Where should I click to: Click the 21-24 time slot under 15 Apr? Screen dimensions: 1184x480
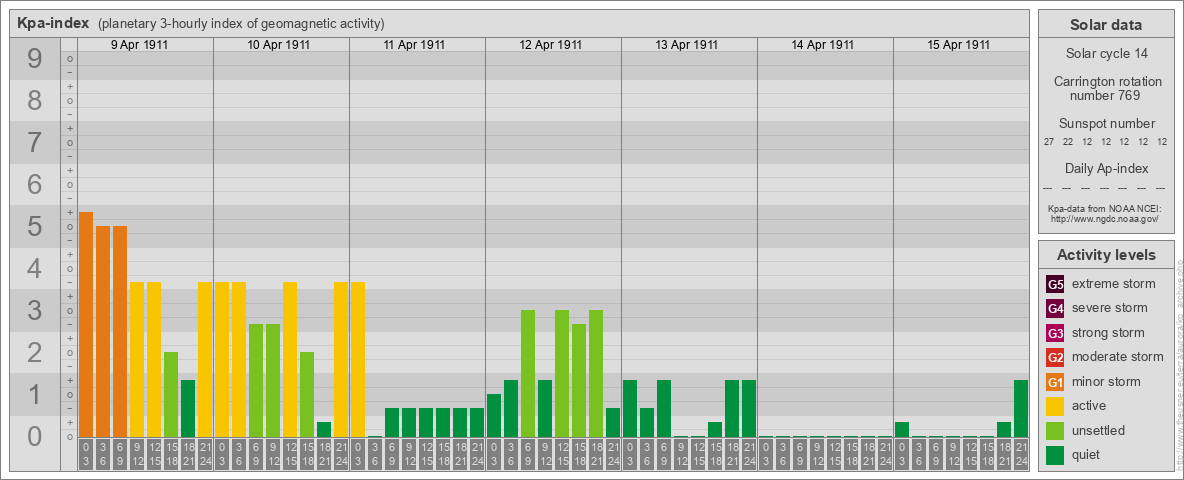(x=1021, y=454)
